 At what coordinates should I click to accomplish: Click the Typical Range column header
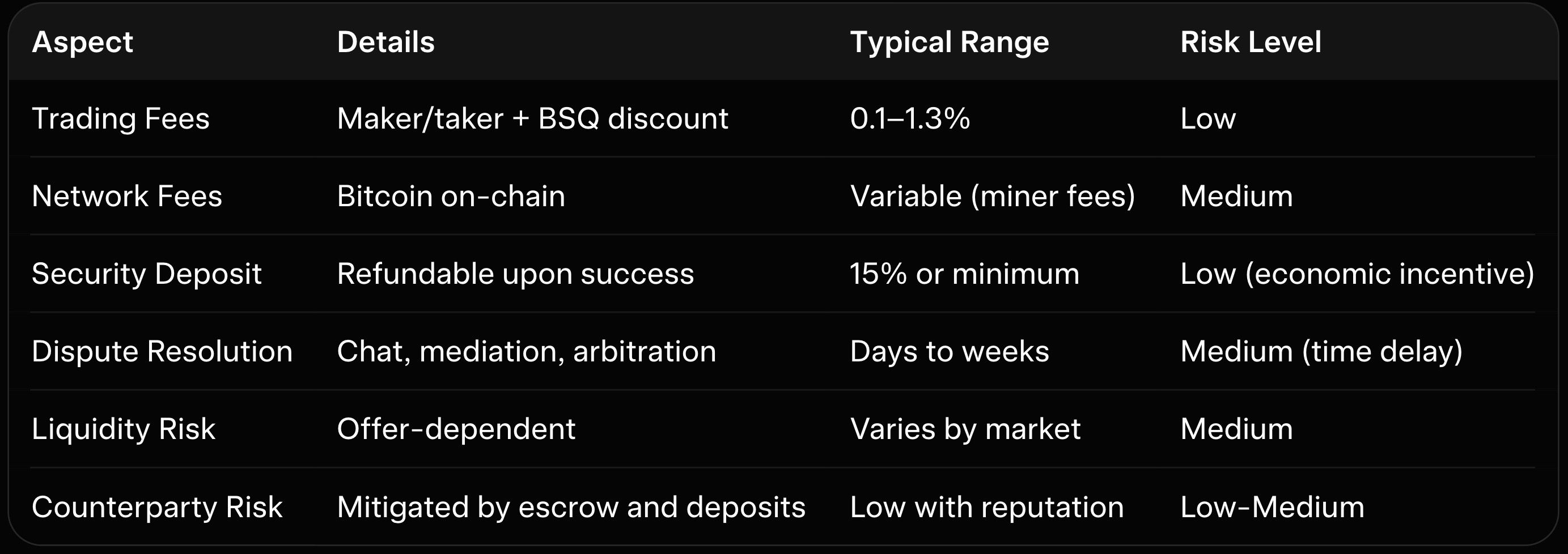949,42
